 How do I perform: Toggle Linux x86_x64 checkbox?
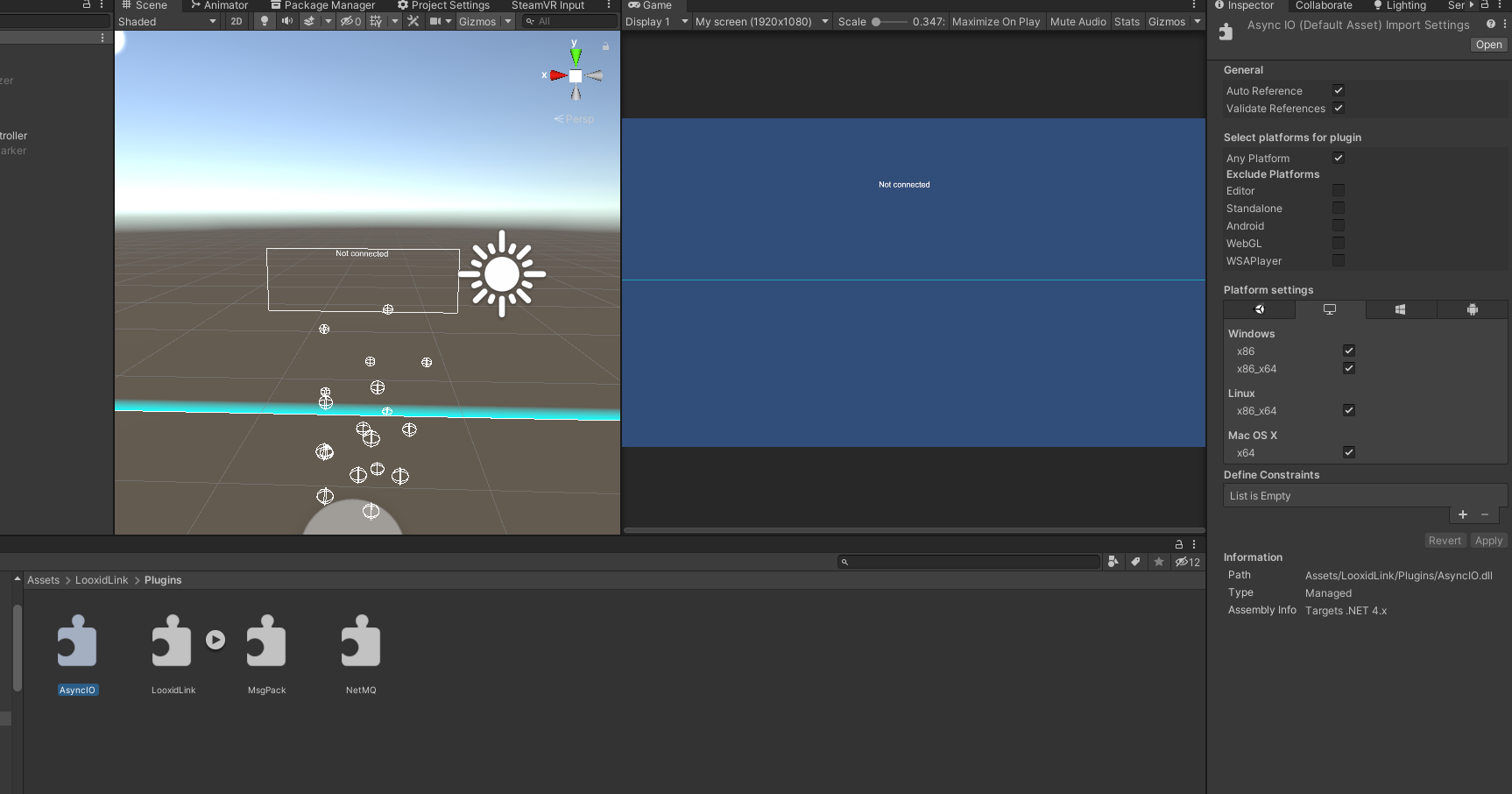(x=1349, y=410)
